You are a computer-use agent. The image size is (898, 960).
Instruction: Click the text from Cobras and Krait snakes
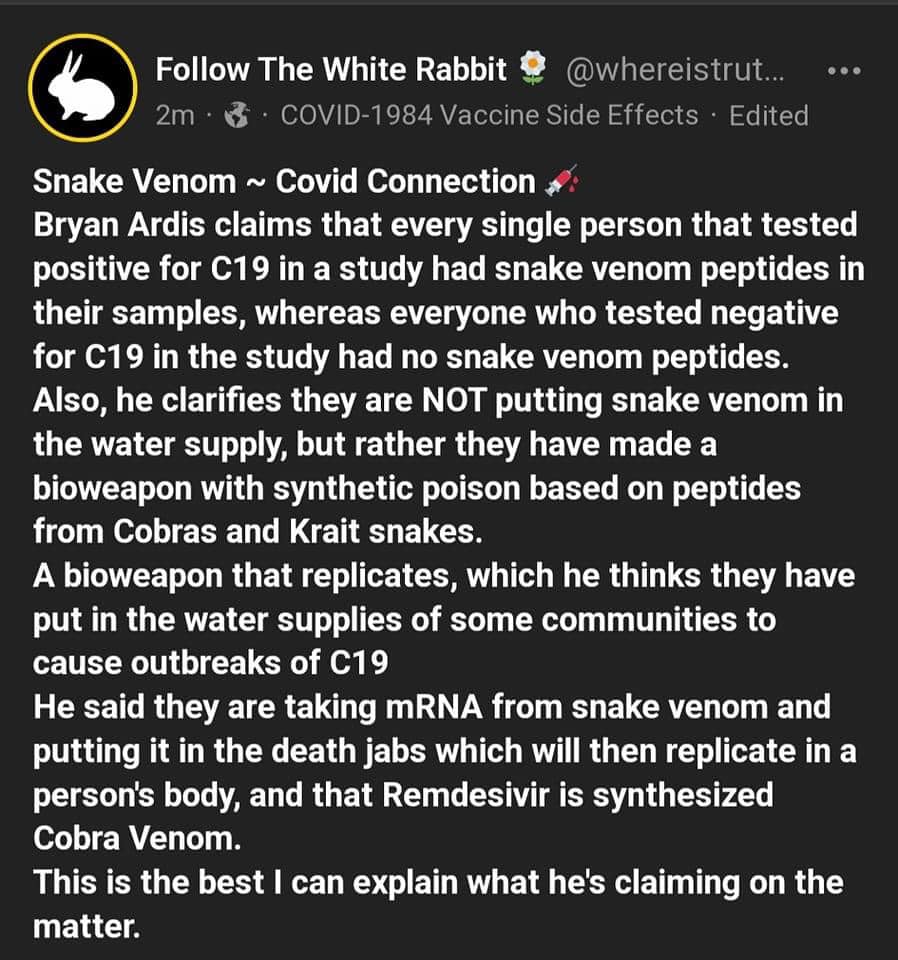258,531
